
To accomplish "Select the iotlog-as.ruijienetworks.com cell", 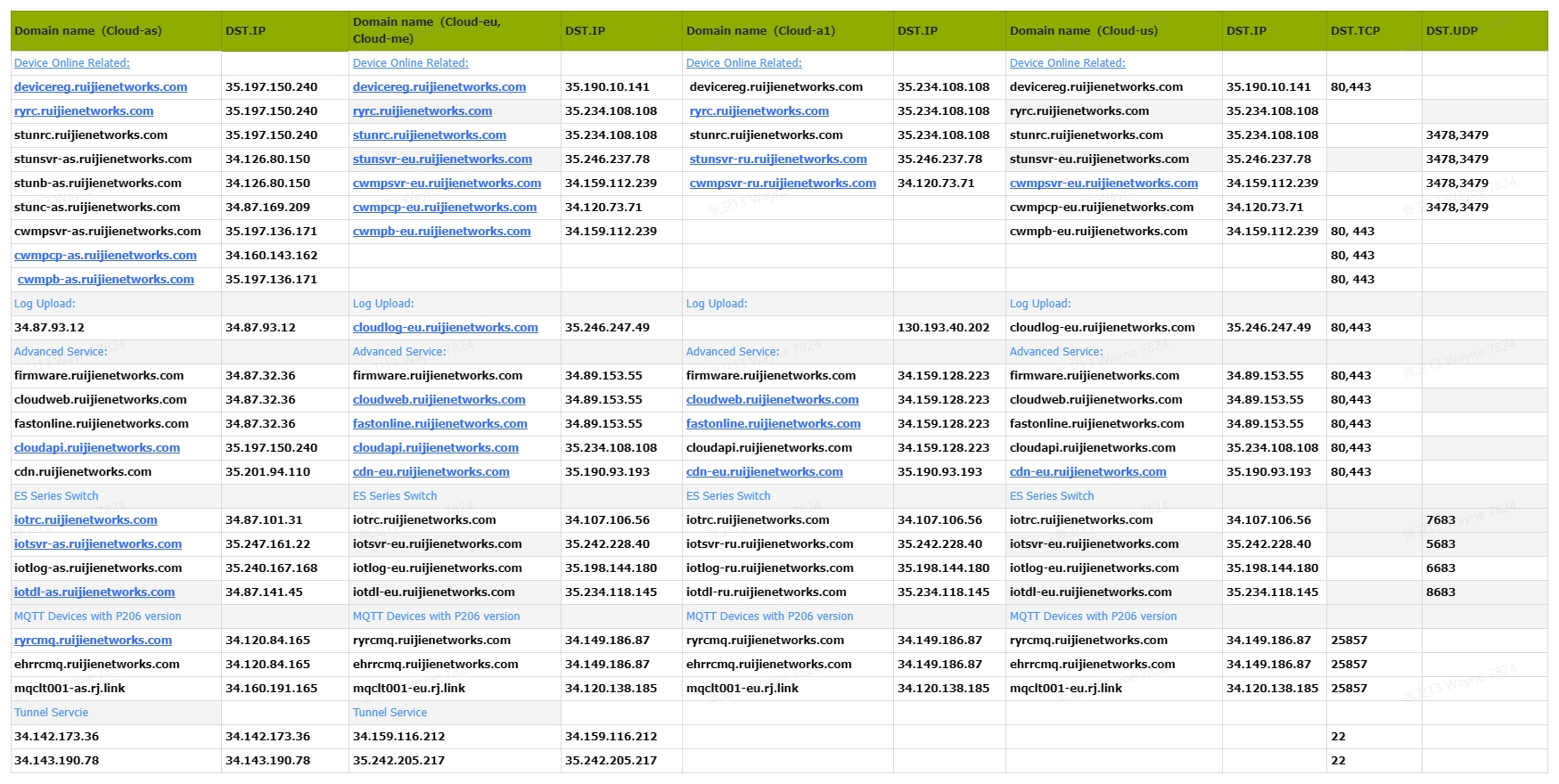I will click(x=116, y=568).
